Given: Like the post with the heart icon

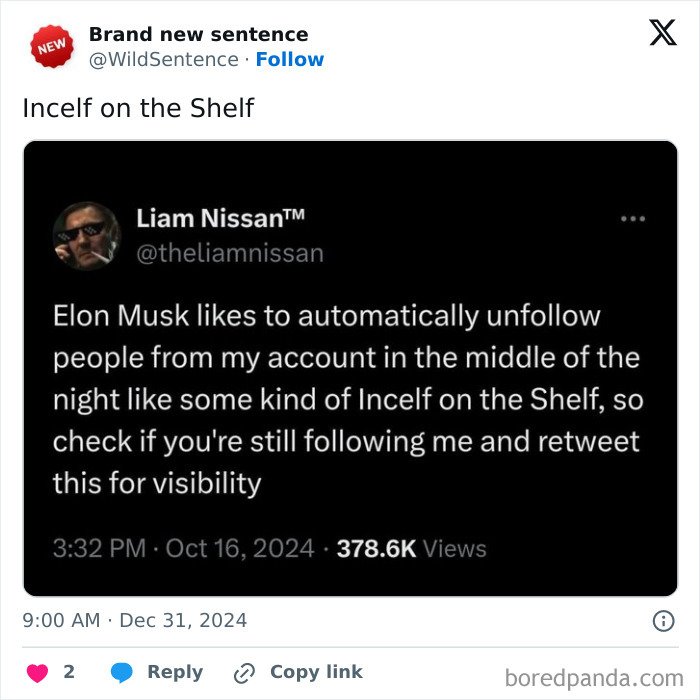Looking at the screenshot, I should [38, 673].
